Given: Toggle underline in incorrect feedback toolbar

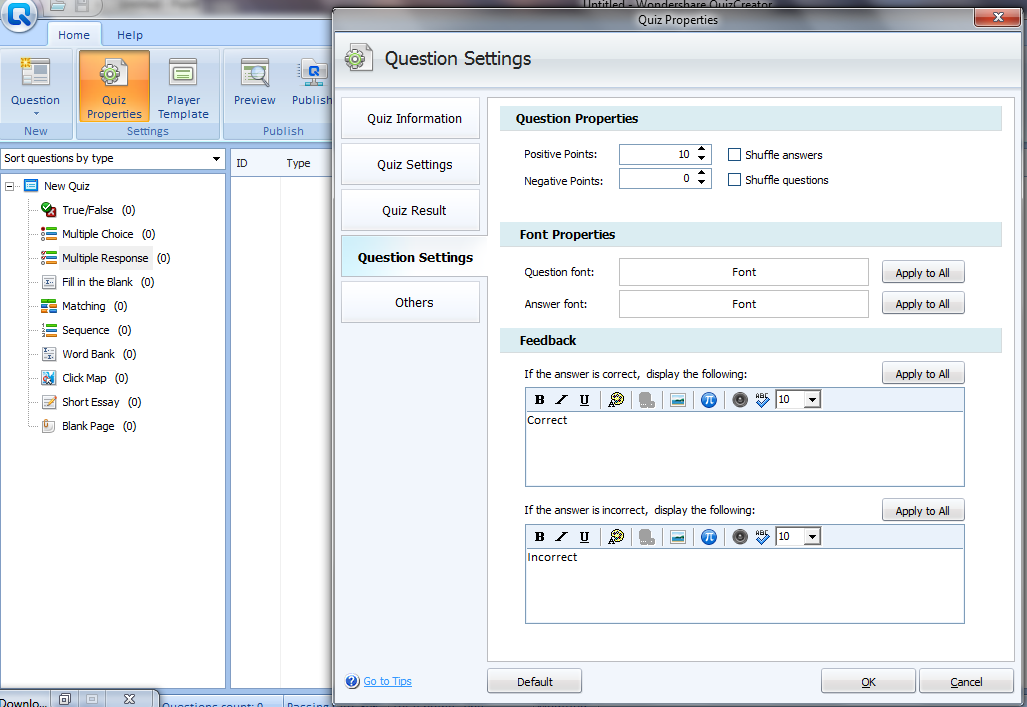Looking at the screenshot, I should [x=584, y=537].
